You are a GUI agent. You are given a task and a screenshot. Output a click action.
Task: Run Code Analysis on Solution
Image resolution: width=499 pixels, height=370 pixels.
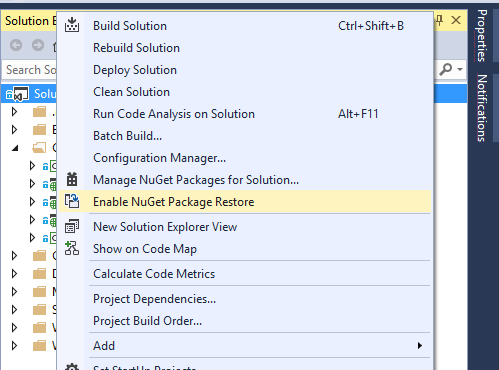pyautogui.click(x=245, y=114)
